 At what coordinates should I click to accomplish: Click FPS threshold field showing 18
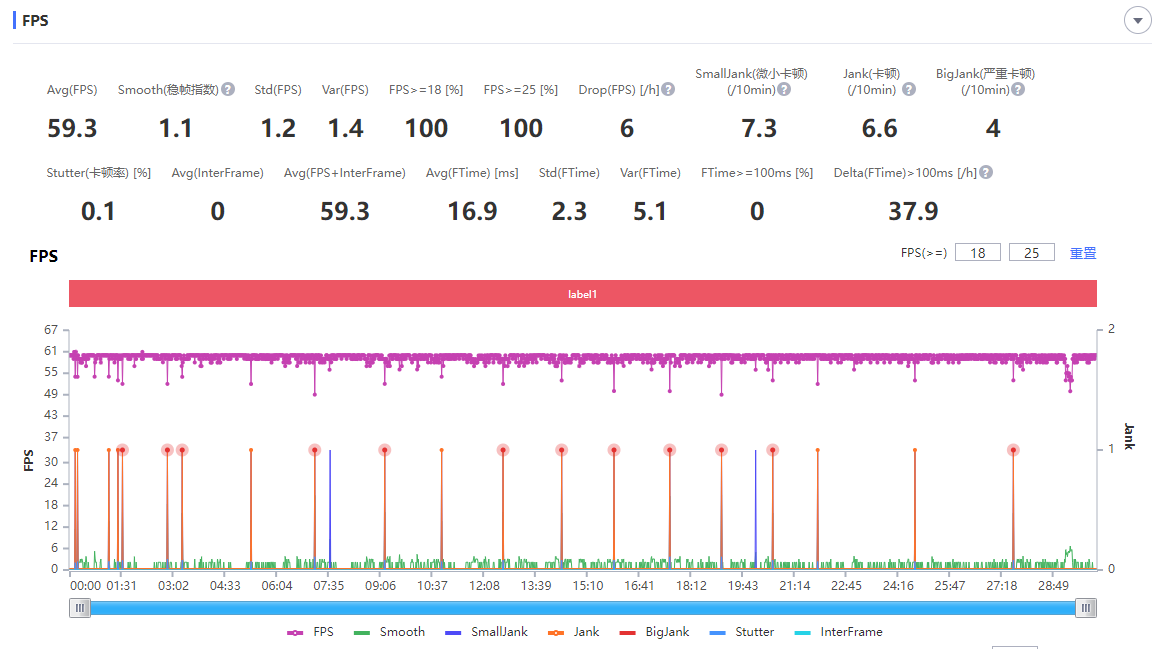point(978,253)
